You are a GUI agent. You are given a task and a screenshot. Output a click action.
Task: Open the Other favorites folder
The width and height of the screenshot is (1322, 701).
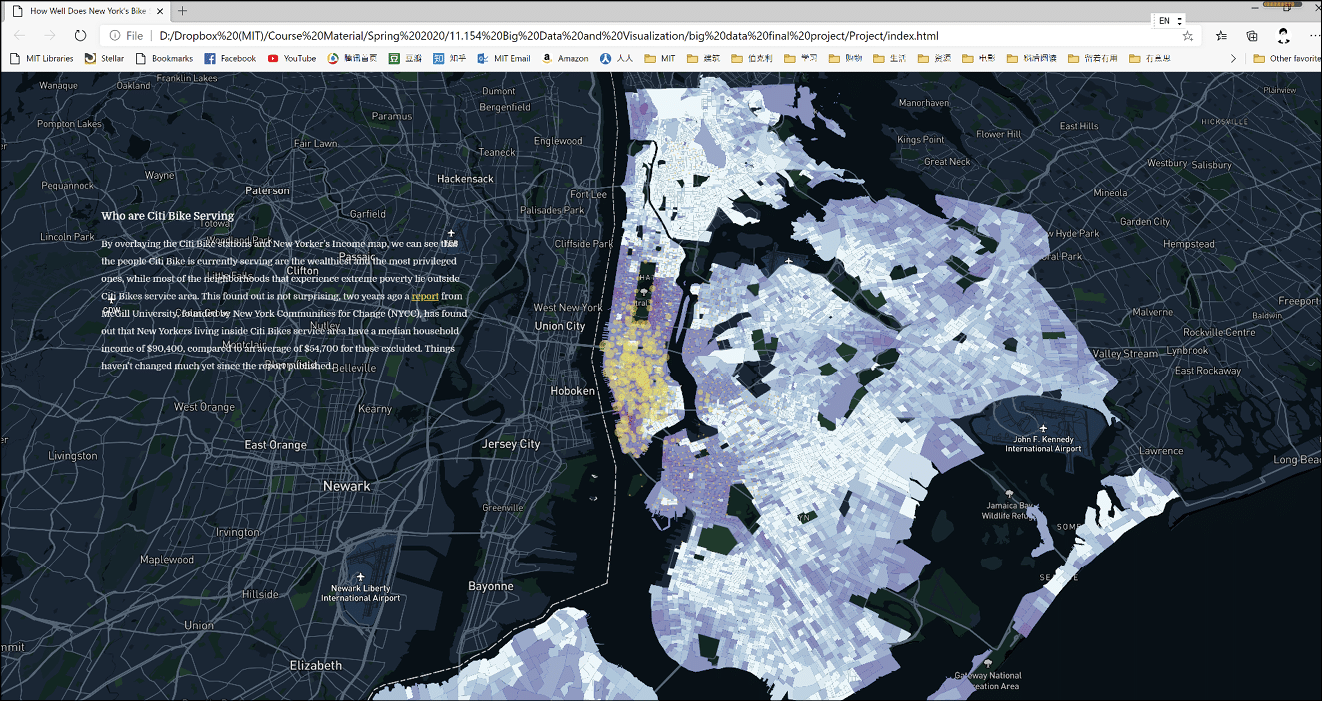[1287, 59]
